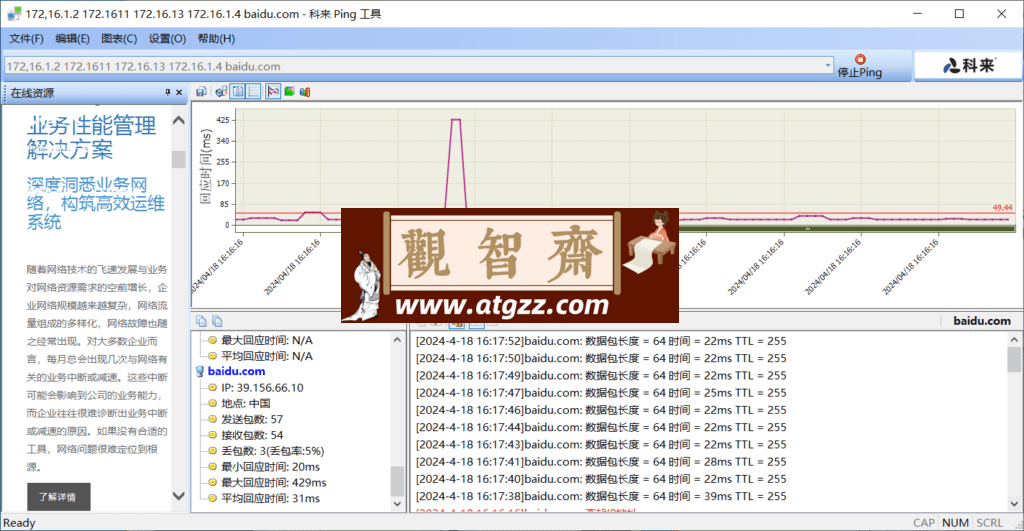Toggle the line chart mode icon
Viewport: 1024px width, 531px height.
tap(273, 91)
